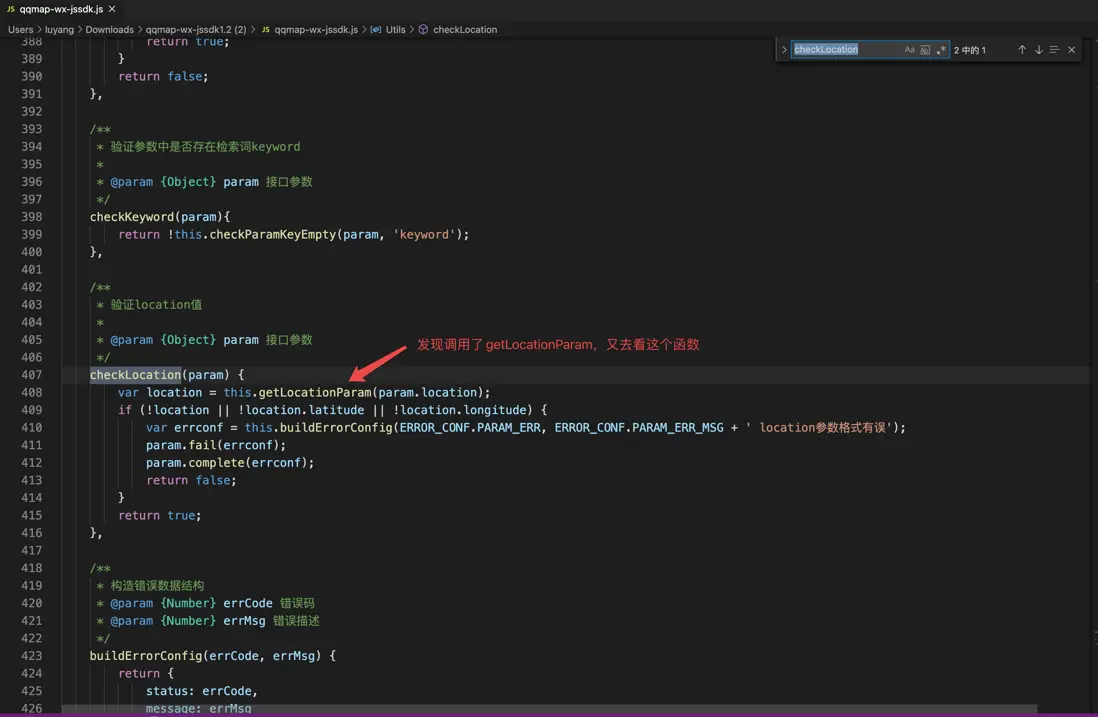Close the qqmap-wx-jssdk.js tab

(x=112, y=9)
